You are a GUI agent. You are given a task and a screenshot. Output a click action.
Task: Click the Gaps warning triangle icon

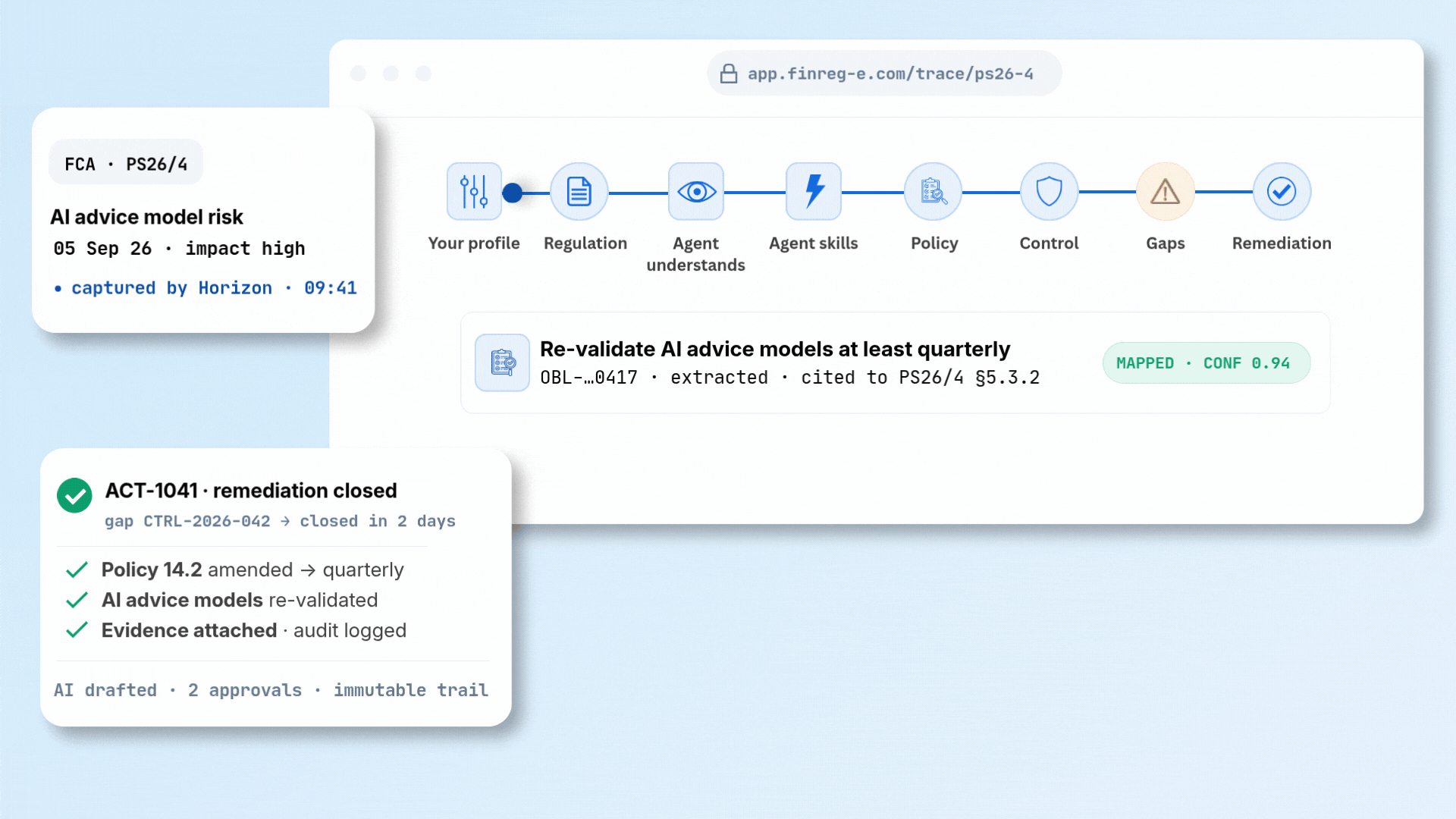click(1166, 191)
